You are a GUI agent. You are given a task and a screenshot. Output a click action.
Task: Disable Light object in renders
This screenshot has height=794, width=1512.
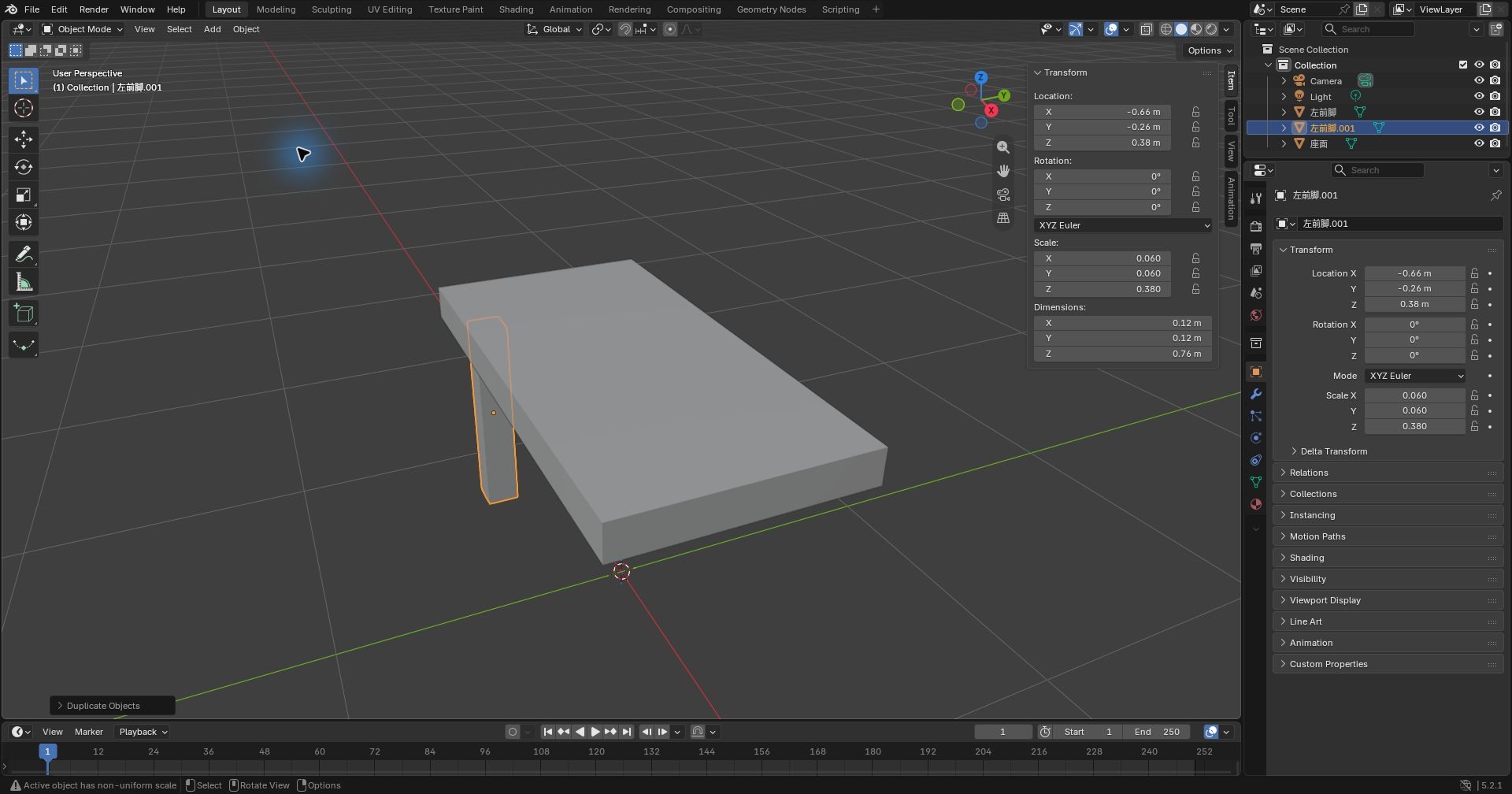coord(1495,96)
